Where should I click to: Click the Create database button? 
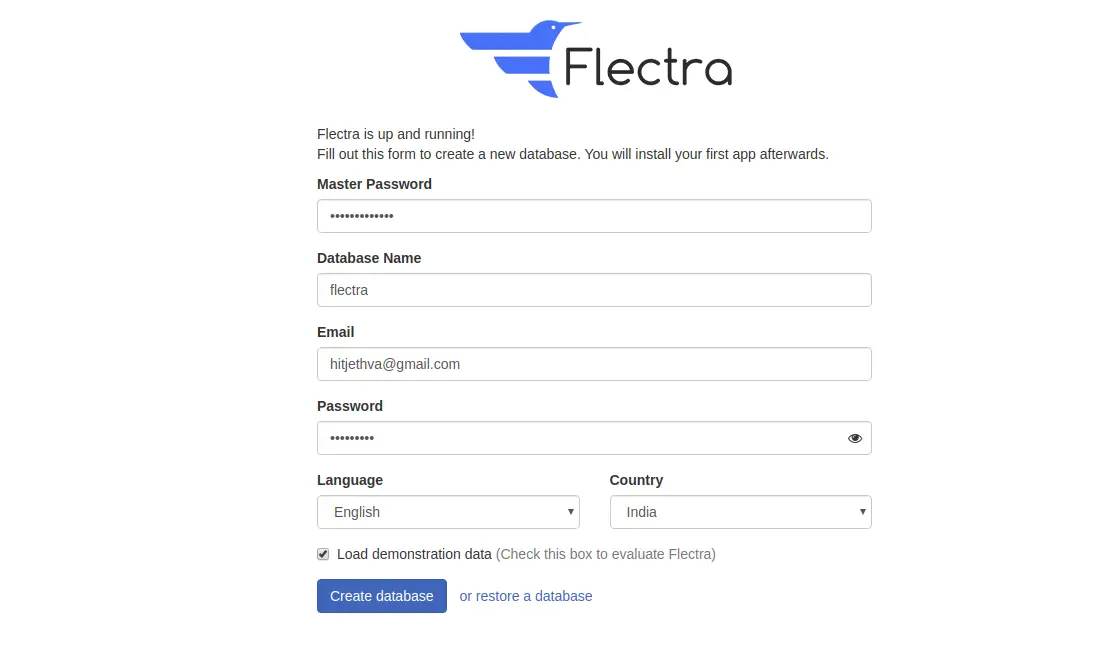[x=382, y=596]
